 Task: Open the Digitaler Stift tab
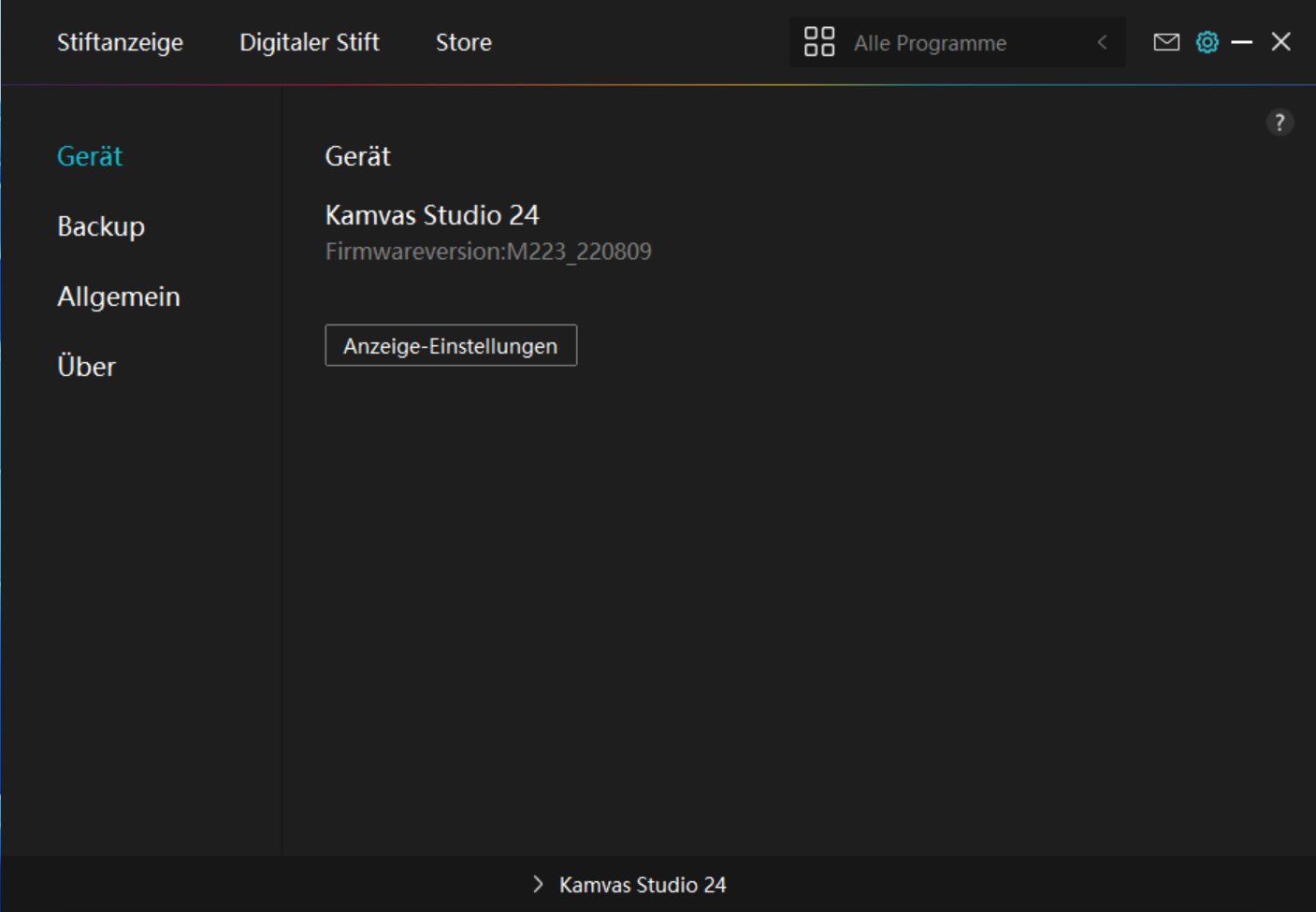[x=309, y=42]
